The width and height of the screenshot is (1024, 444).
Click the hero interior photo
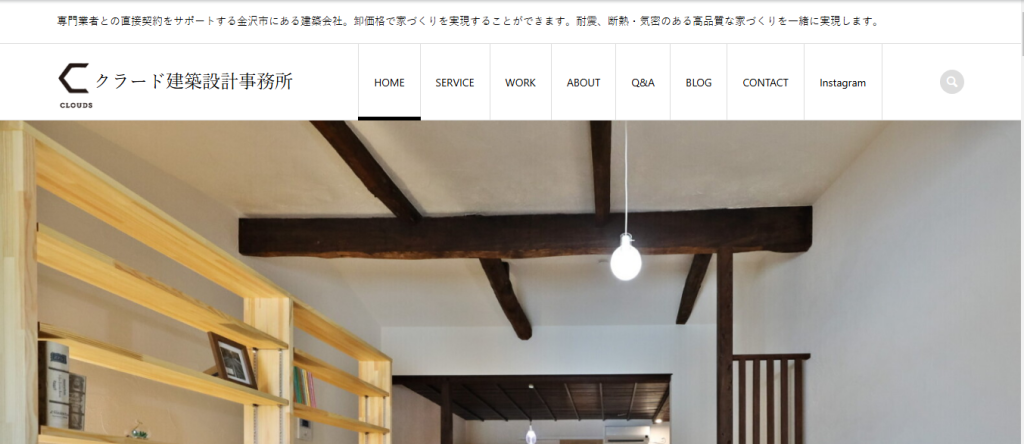click(511, 282)
